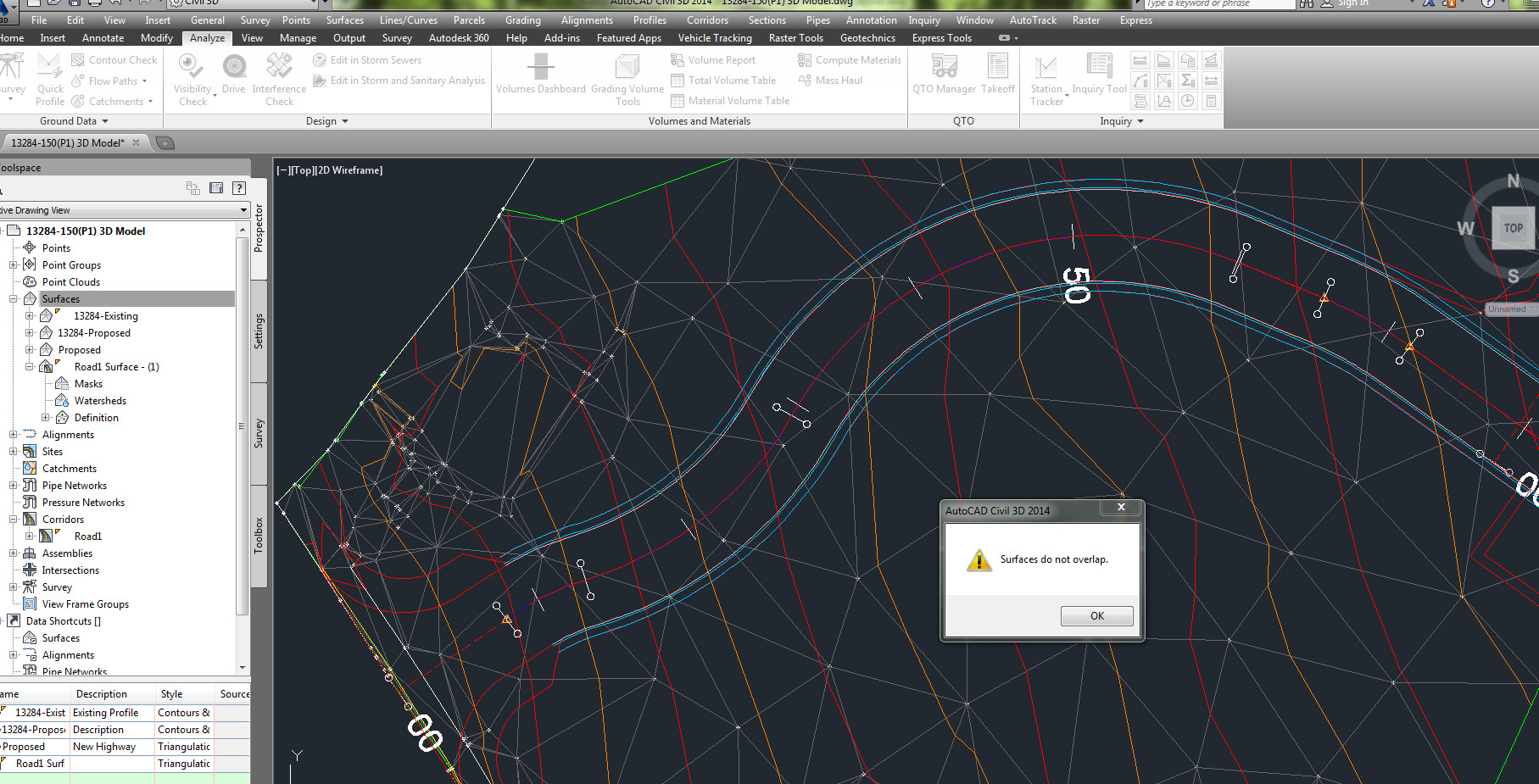Expand 13284-Proposed surface node
Image resolution: width=1539 pixels, height=784 pixels.
[x=29, y=333]
